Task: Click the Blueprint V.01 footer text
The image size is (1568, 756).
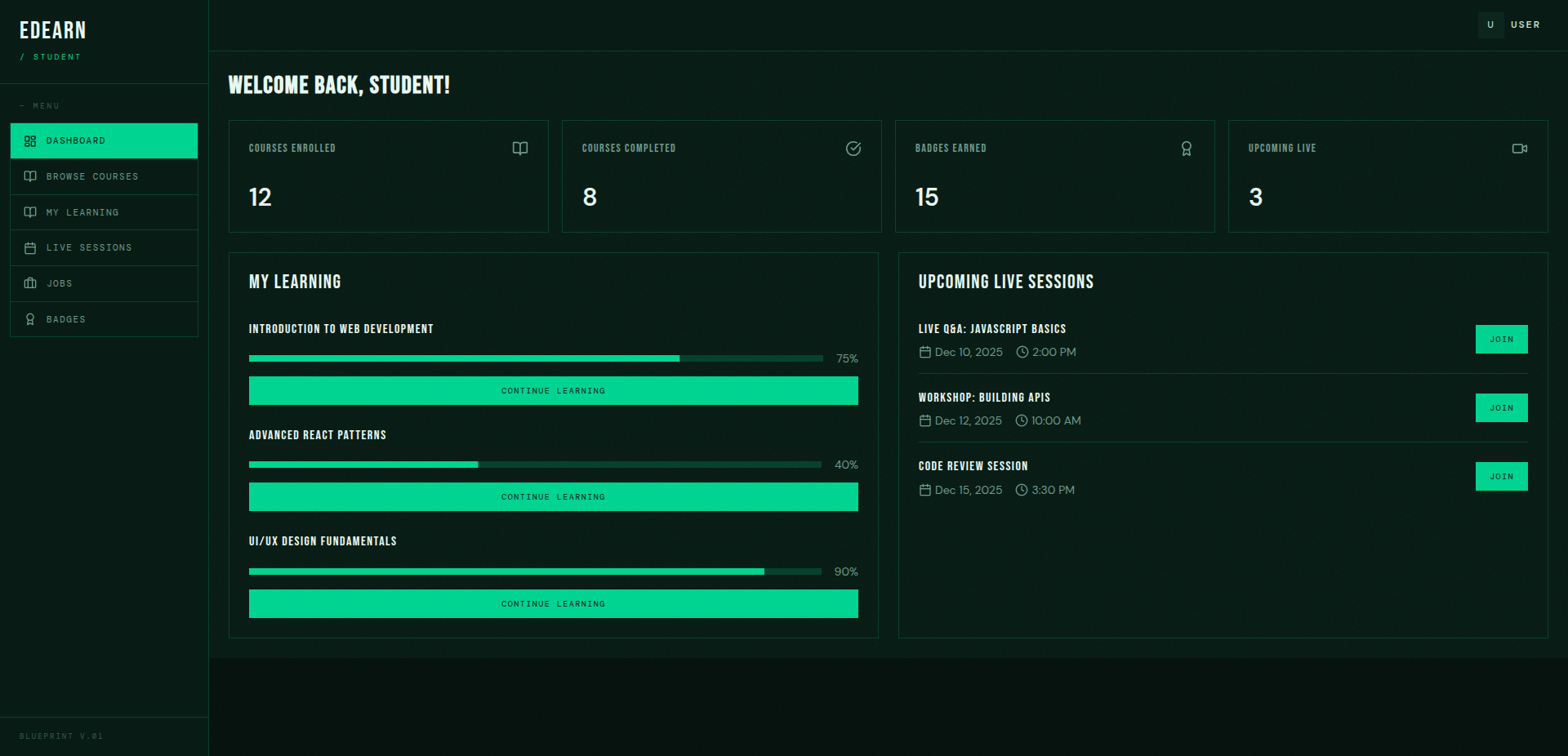Action: click(x=61, y=736)
